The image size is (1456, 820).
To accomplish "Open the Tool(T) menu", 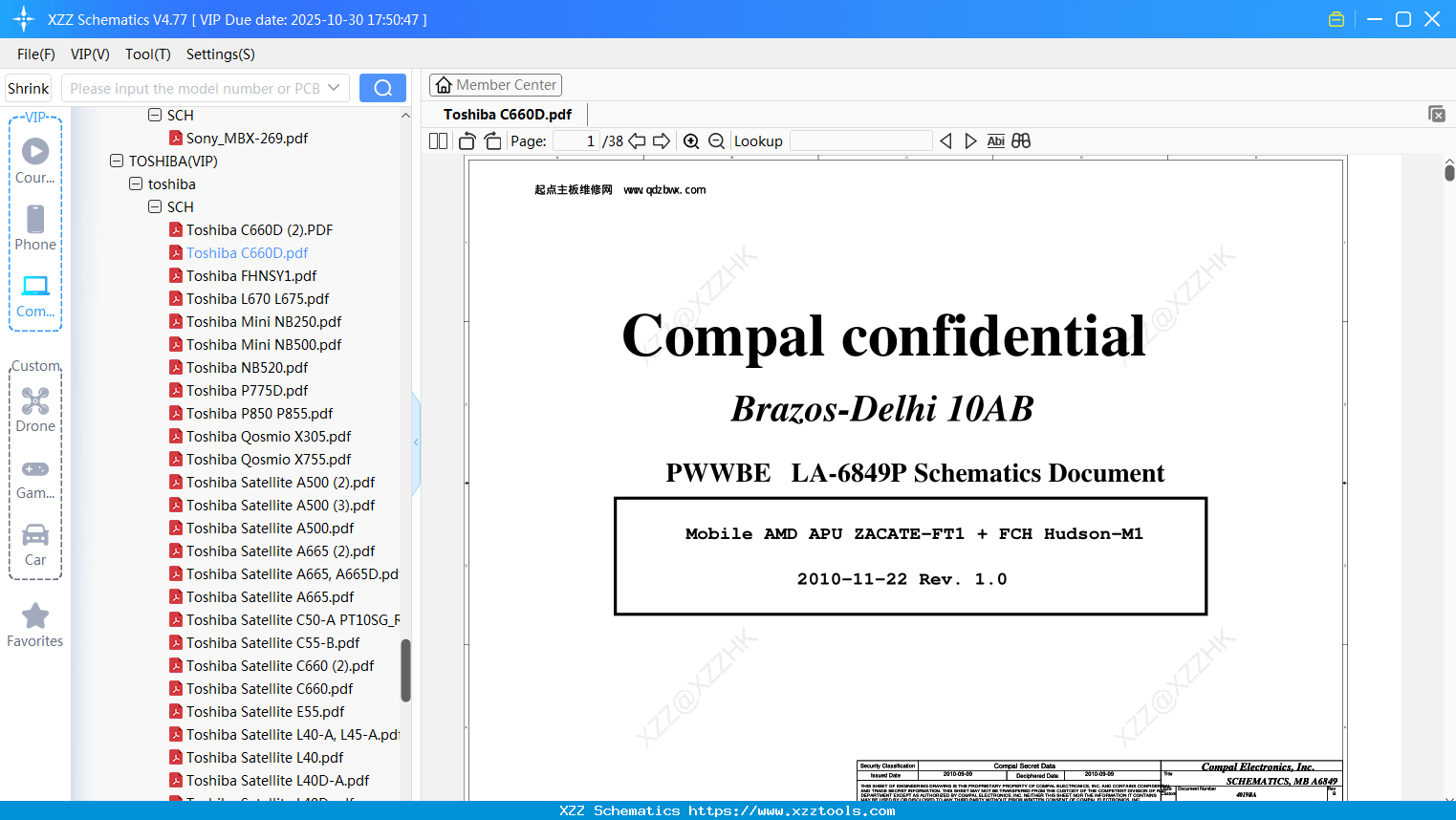I will (x=148, y=54).
